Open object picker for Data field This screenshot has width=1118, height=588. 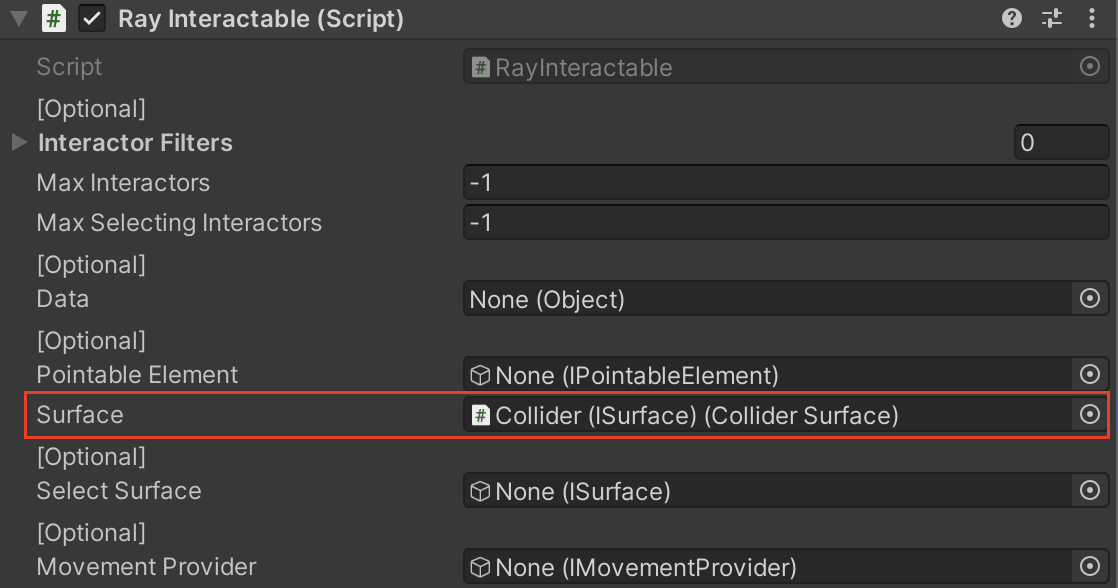[1090, 299]
